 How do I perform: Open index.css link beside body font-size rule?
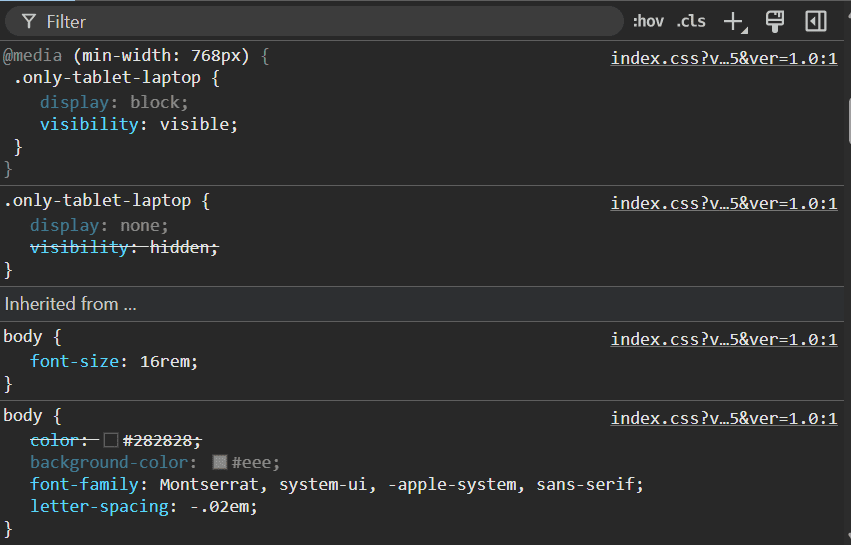click(x=723, y=339)
